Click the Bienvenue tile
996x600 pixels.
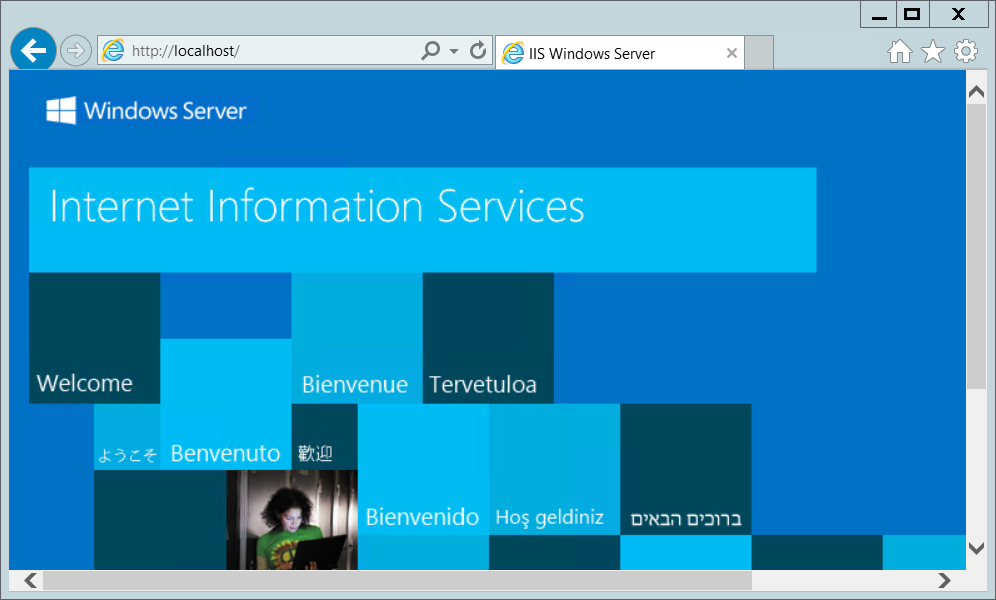[356, 338]
